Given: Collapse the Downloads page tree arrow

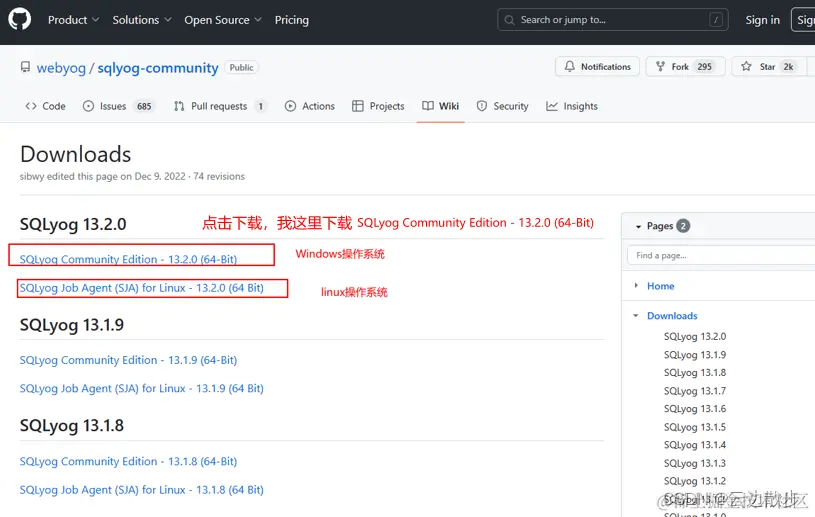Looking at the screenshot, I should (x=636, y=315).
